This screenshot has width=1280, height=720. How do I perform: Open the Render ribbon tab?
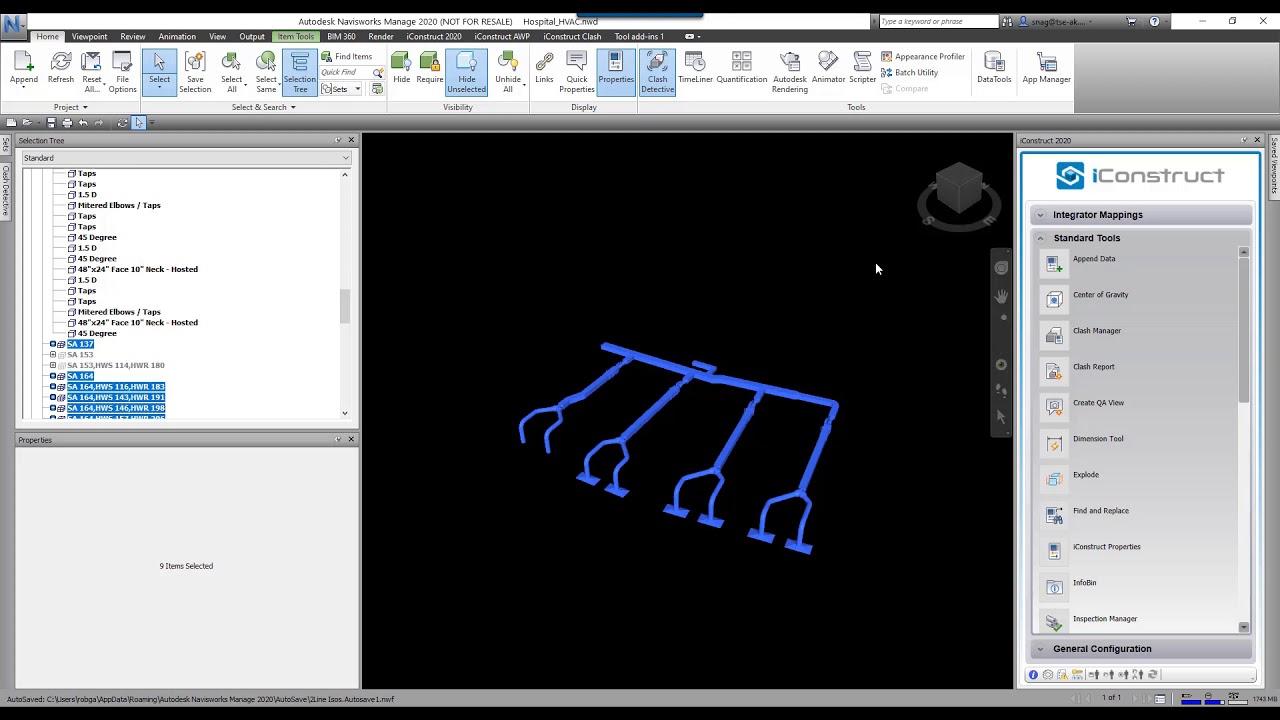[381, 37]
